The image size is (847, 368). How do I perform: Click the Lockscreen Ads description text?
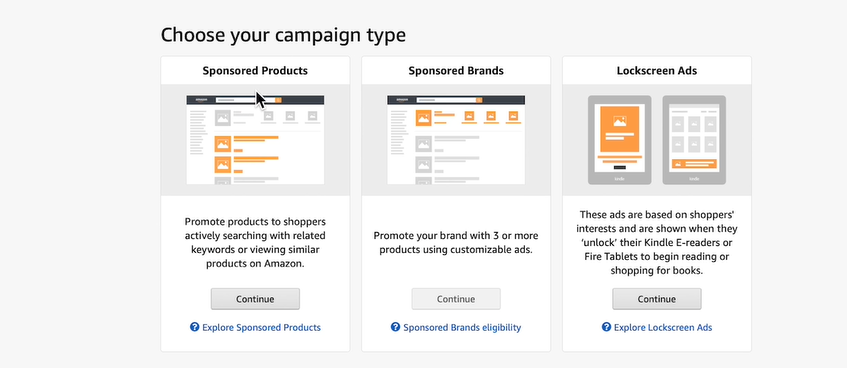click(x=657, y=243)
